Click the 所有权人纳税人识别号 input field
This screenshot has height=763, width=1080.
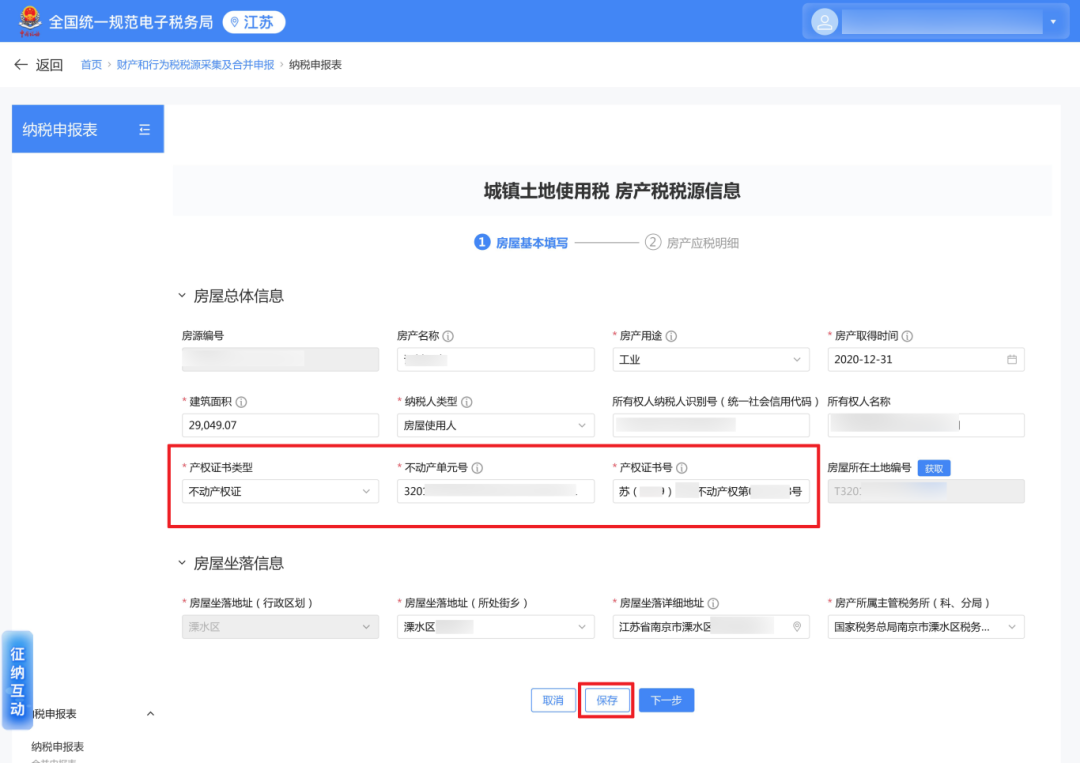pos(711,426)
